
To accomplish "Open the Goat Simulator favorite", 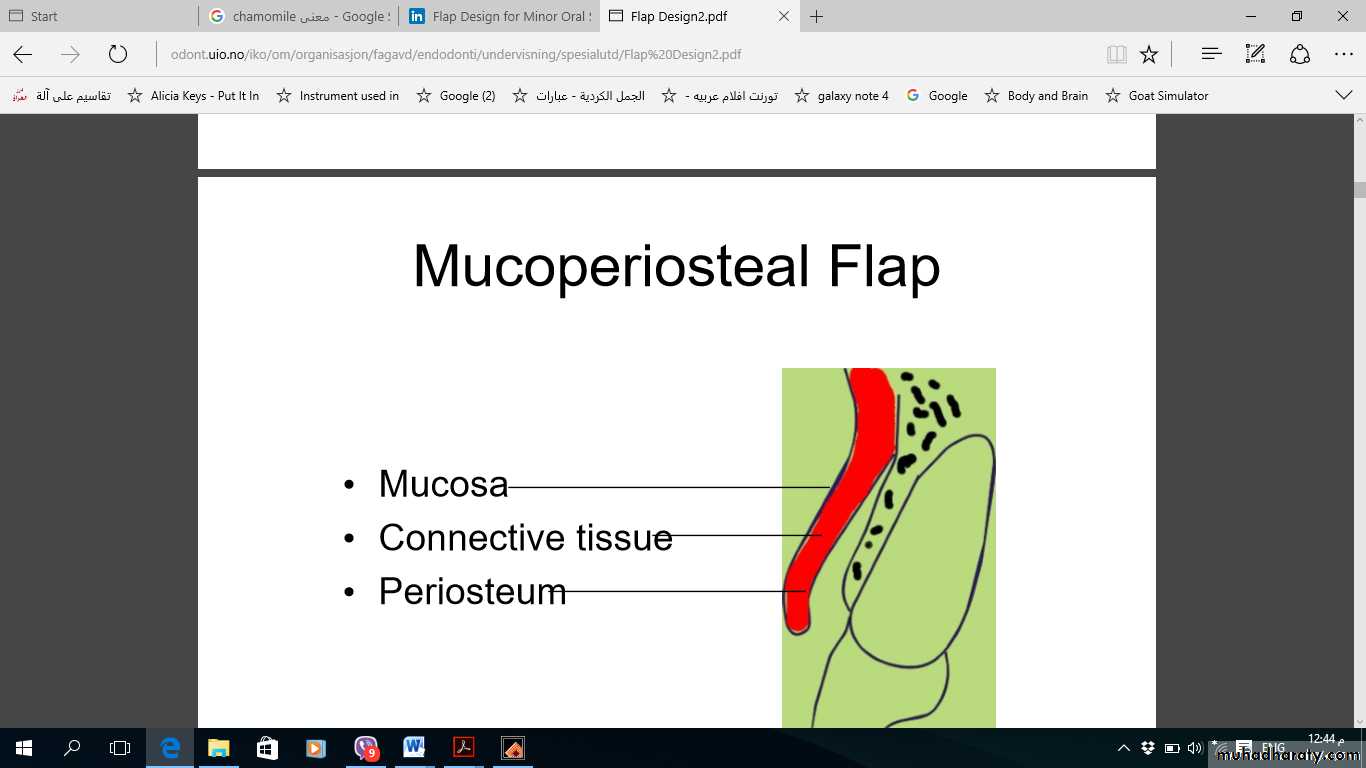I will click(1157, 96).
